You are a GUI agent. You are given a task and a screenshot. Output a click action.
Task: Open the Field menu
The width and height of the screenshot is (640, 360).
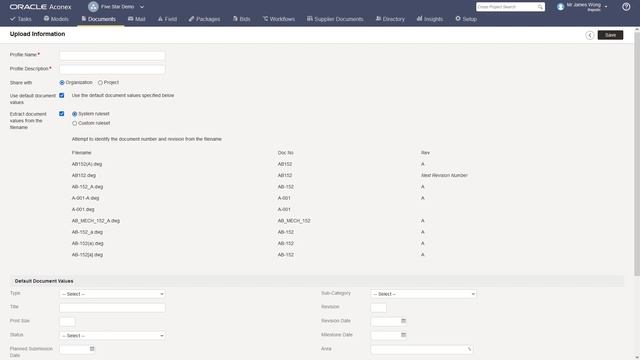167,19
